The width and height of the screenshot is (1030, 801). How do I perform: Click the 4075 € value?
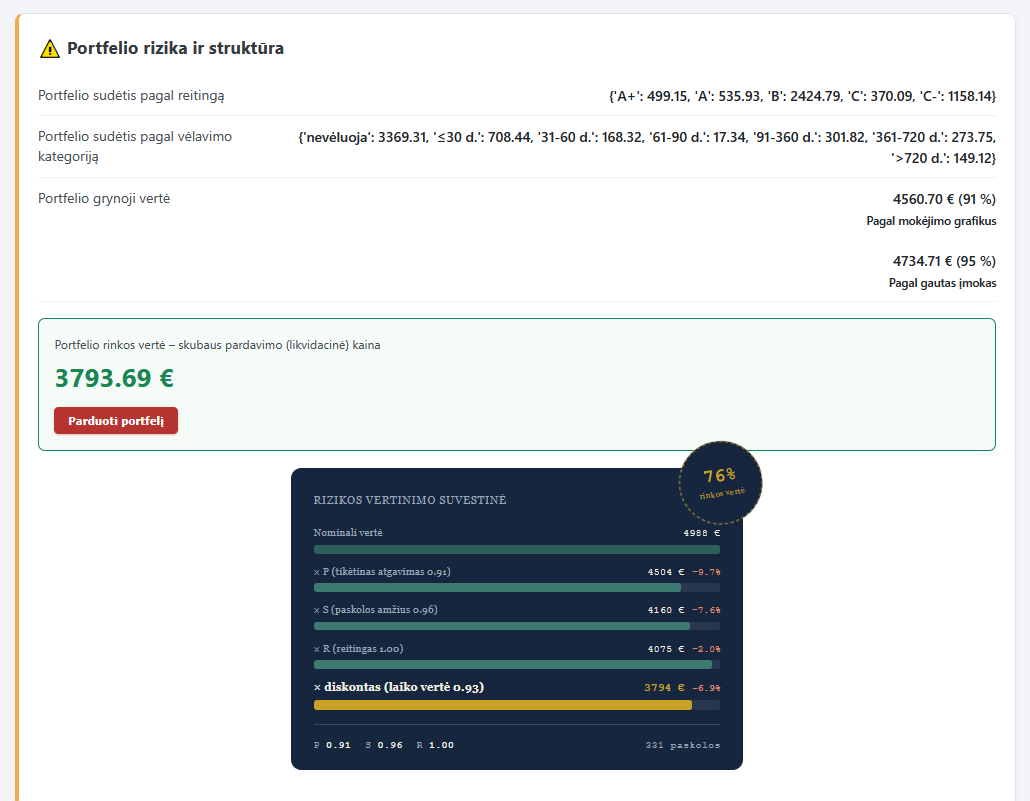(x=666, y=649)
